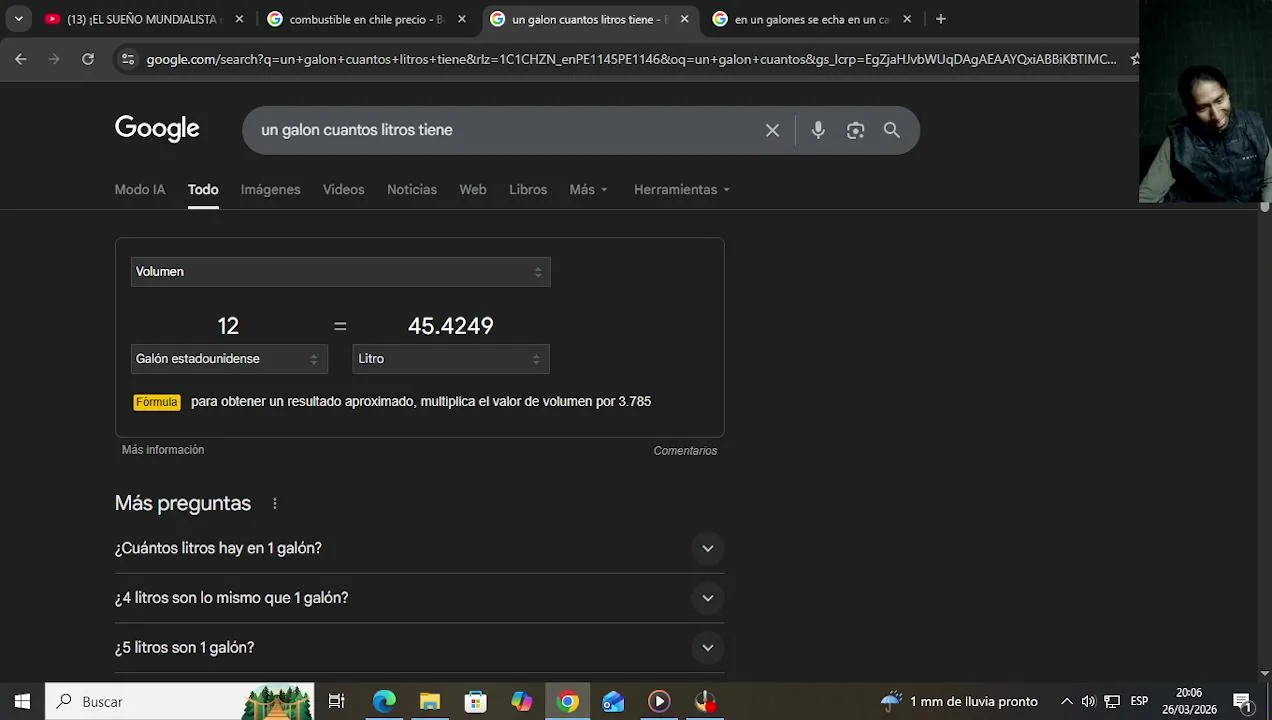The width and height of the screenshot is (1272, 720).
Task: Close the combustible en chile precio tab
Action: pos(462,19)
